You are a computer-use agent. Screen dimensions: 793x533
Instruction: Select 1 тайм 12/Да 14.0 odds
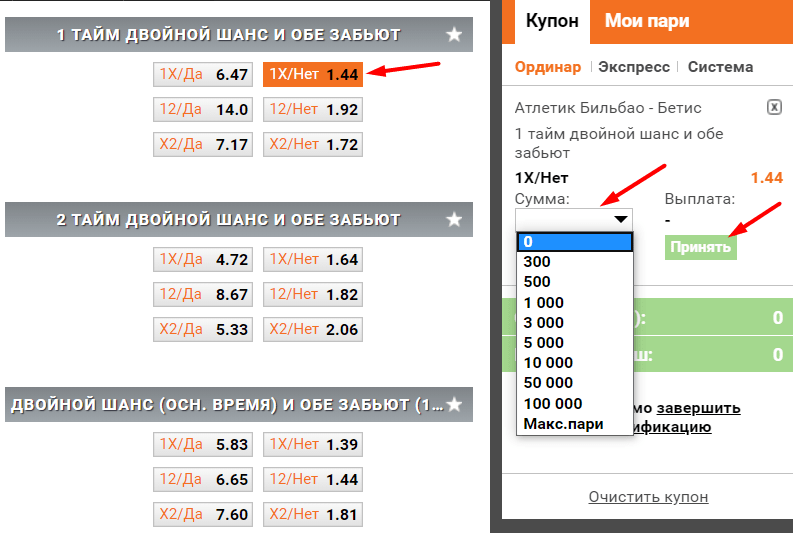203,110
